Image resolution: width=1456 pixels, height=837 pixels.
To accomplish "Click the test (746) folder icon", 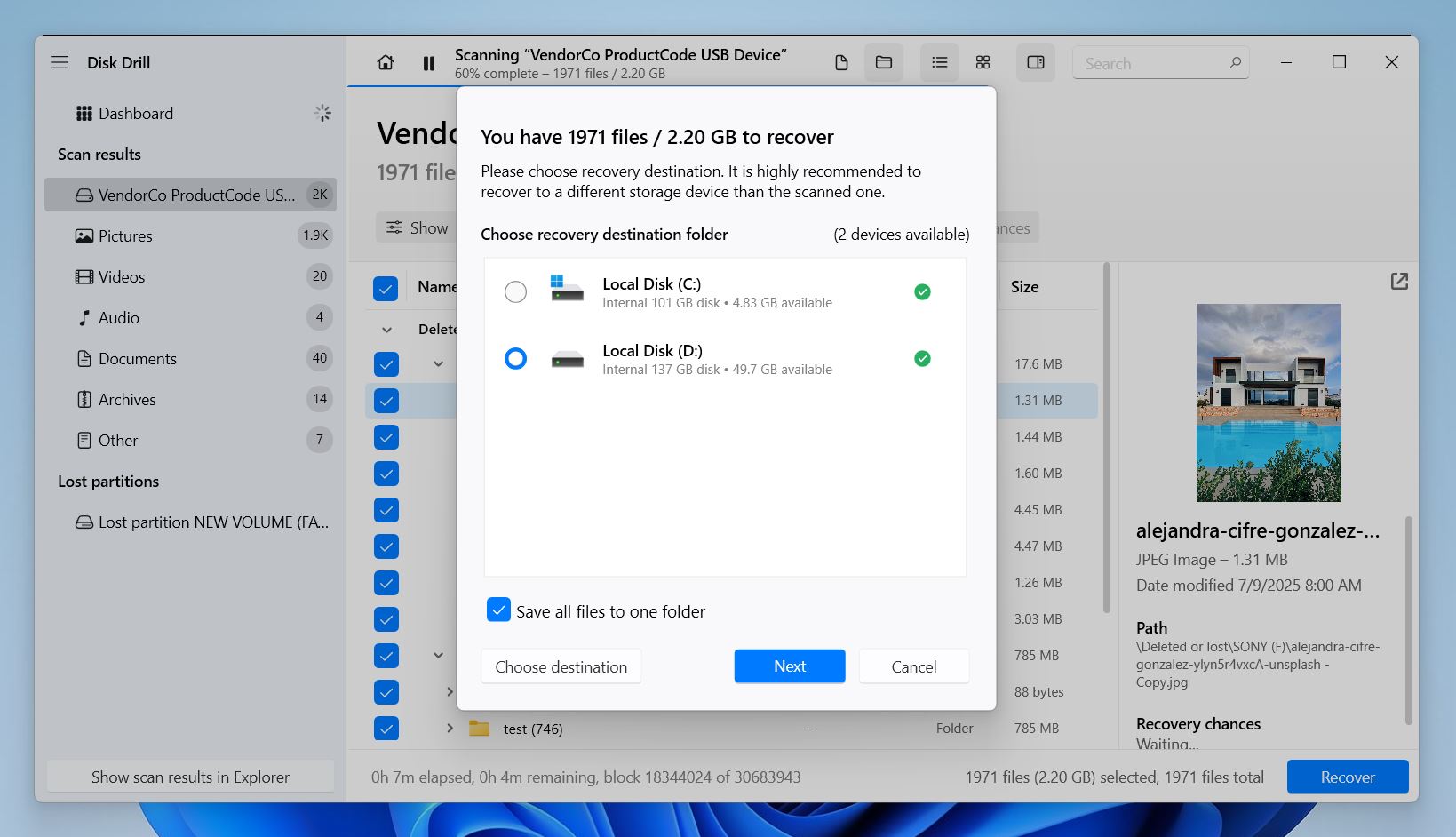I will [x=479, y=729].
